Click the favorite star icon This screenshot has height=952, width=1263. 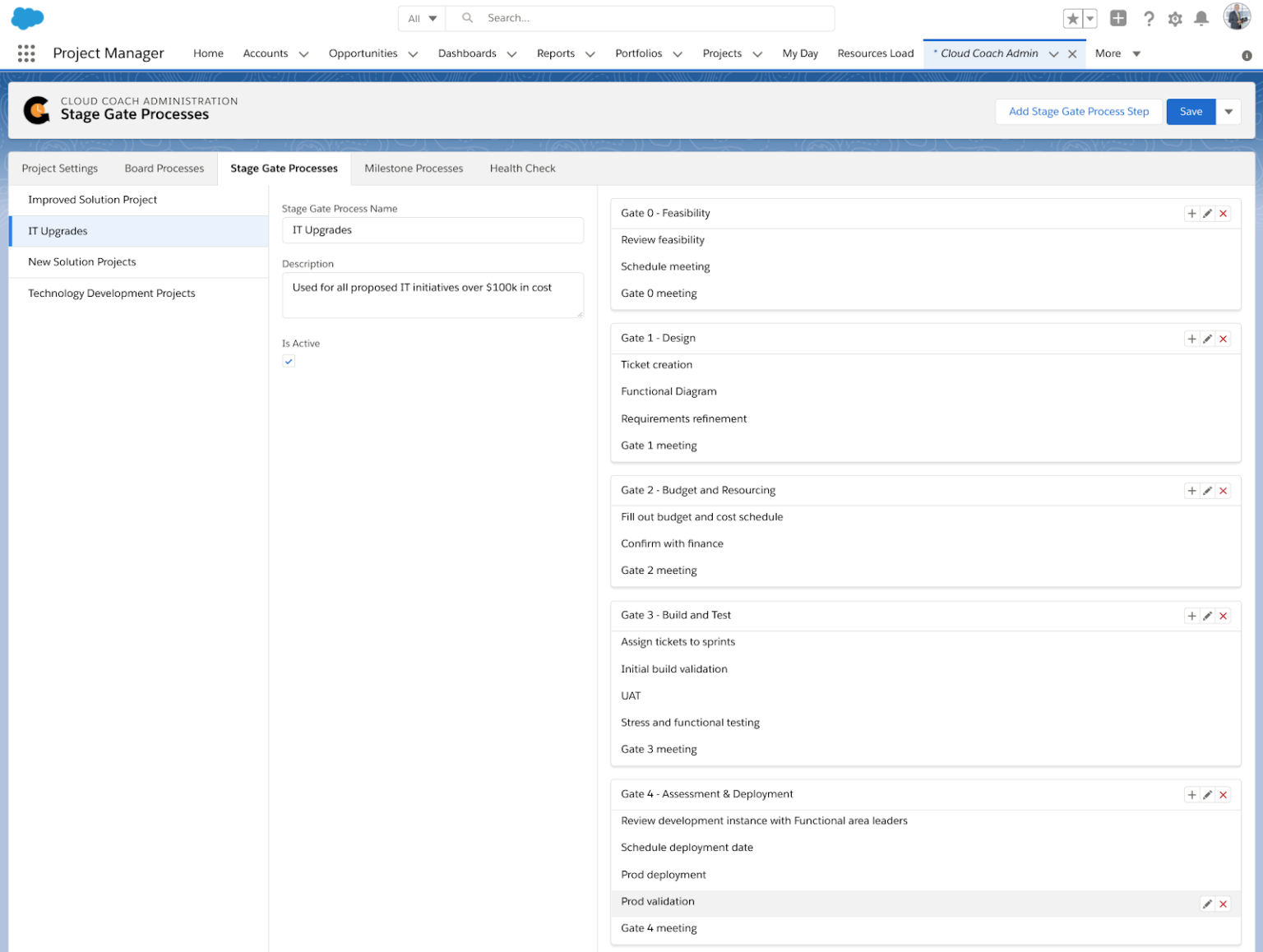[x=1071, y=17]
